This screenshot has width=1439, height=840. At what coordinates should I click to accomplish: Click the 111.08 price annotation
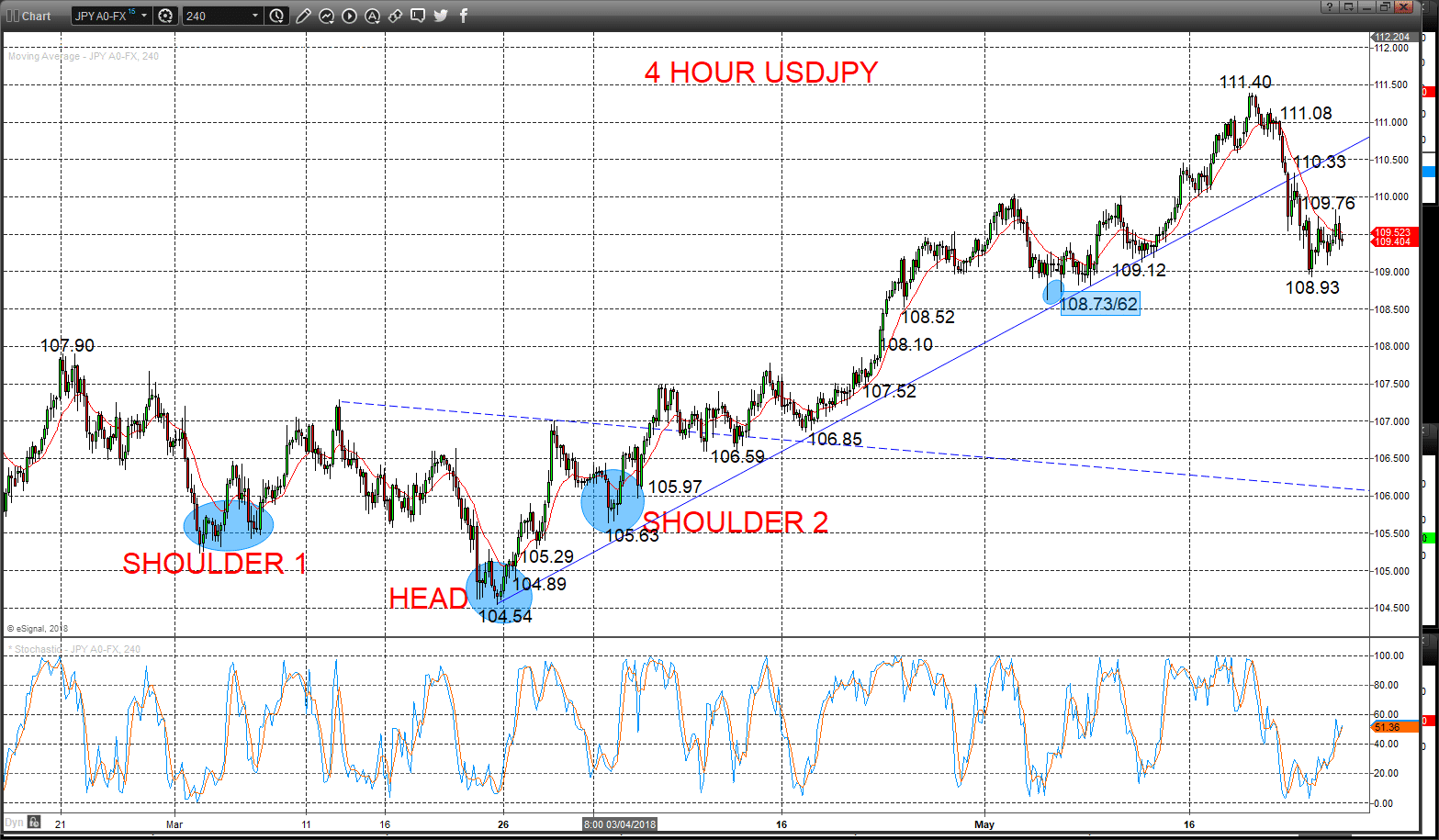coord(1306,113)
